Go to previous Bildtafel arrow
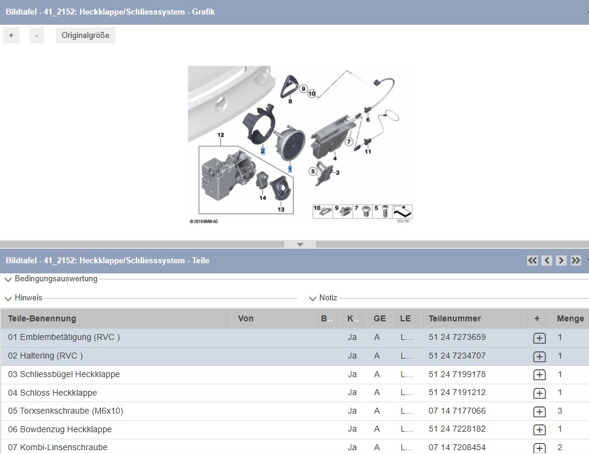Image resolution: width=589 pixels, height=454 pixels. 547,260
